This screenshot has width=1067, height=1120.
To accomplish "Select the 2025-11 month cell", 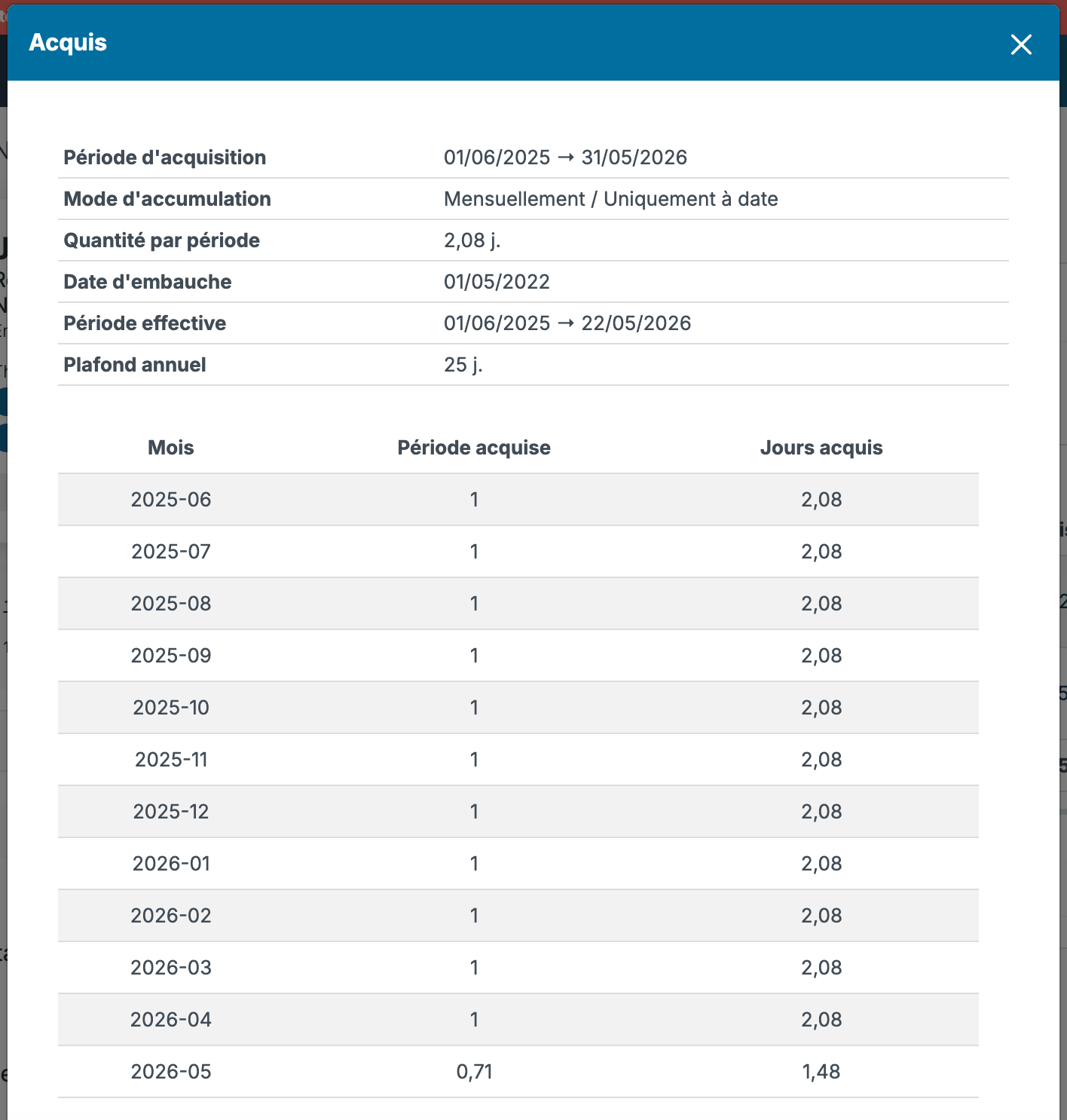I will click(171, 760).
